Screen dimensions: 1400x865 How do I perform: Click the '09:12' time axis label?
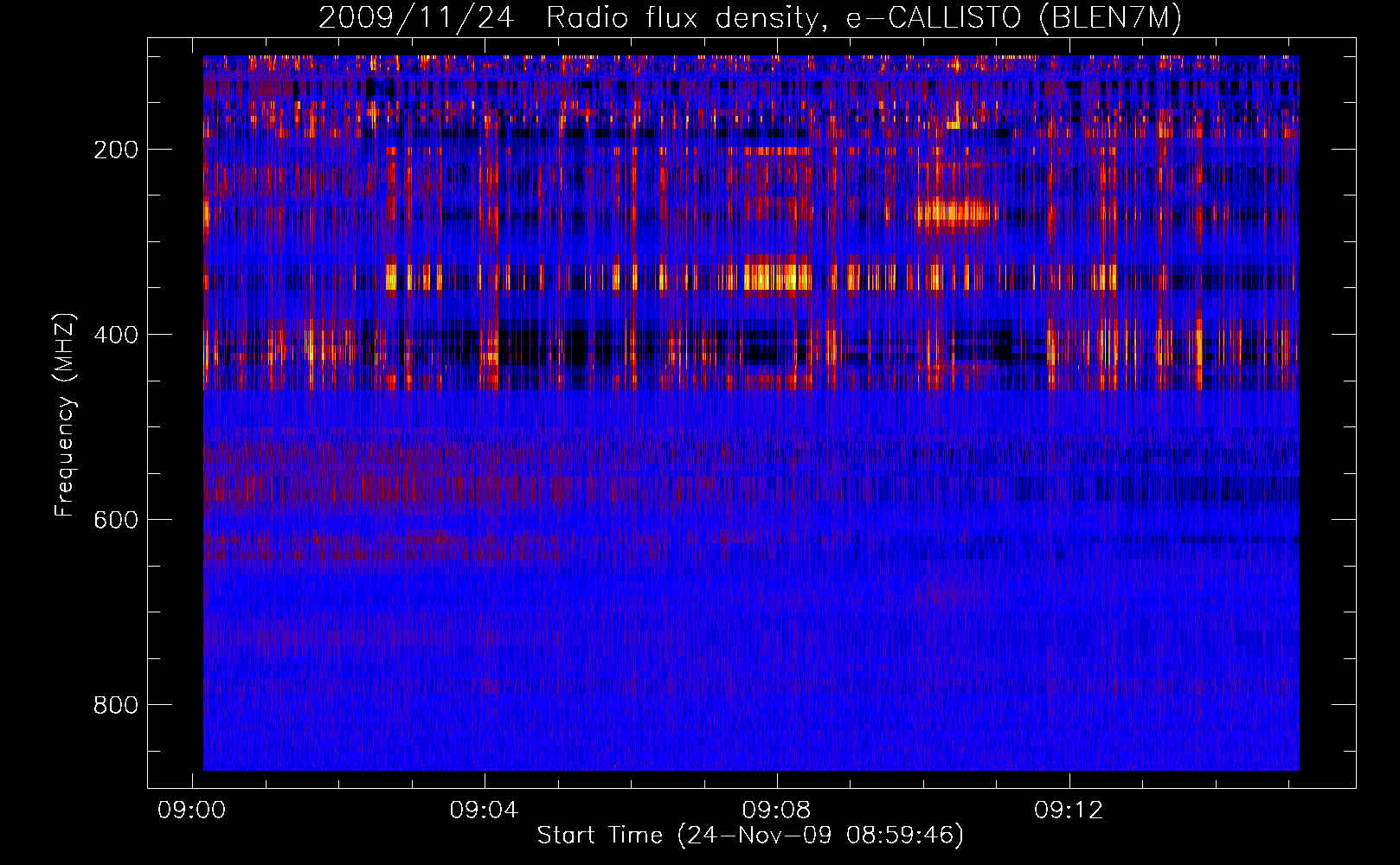(1069, 810)
